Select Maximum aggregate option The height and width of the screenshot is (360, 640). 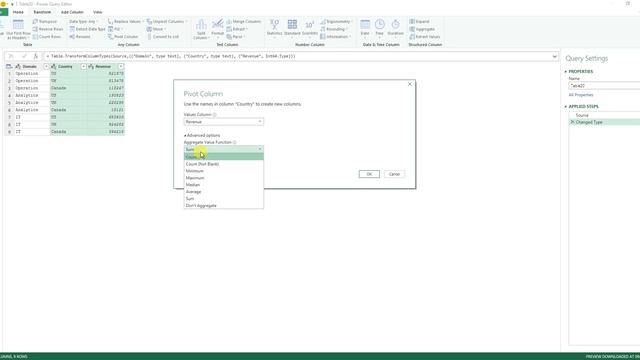click(x=224, y=178)
